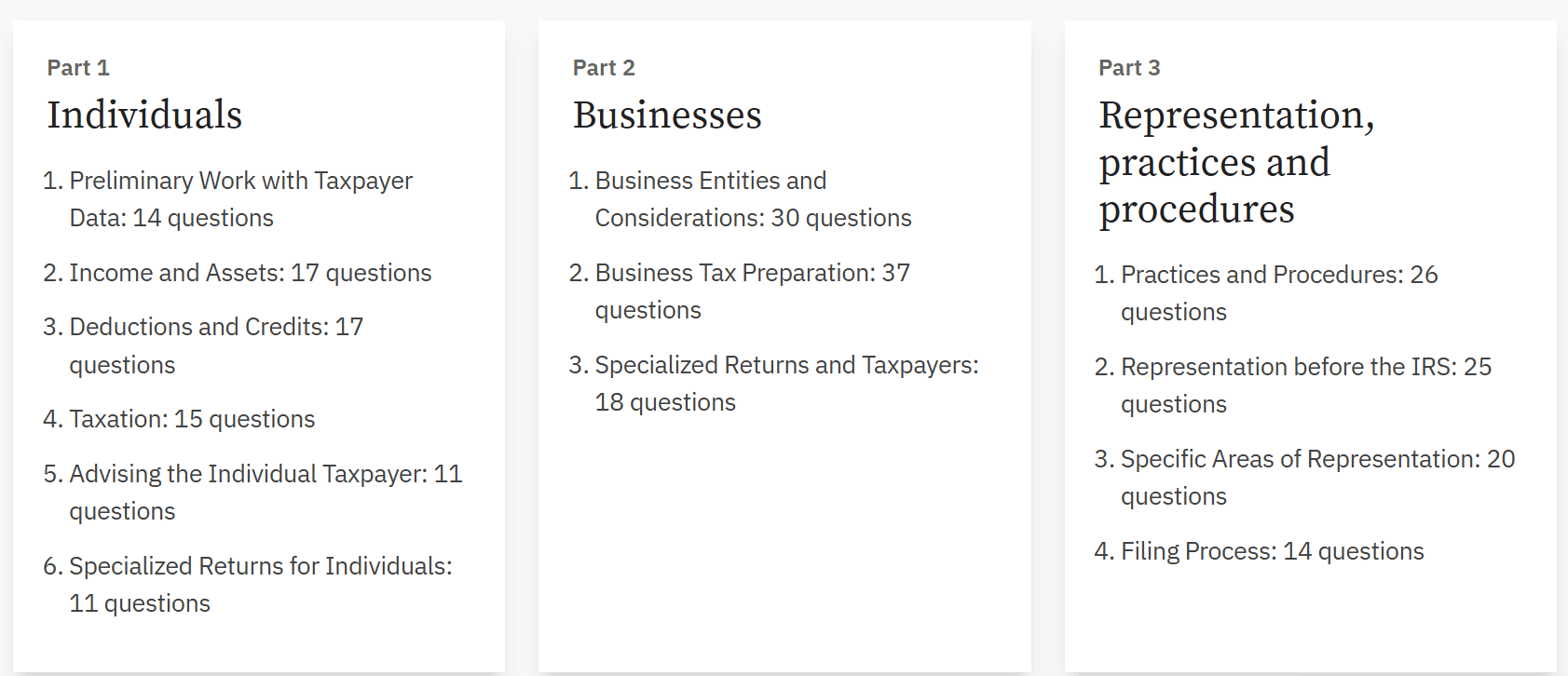
Task: Select the Businesses heading
Action: (x=667, y=115)
